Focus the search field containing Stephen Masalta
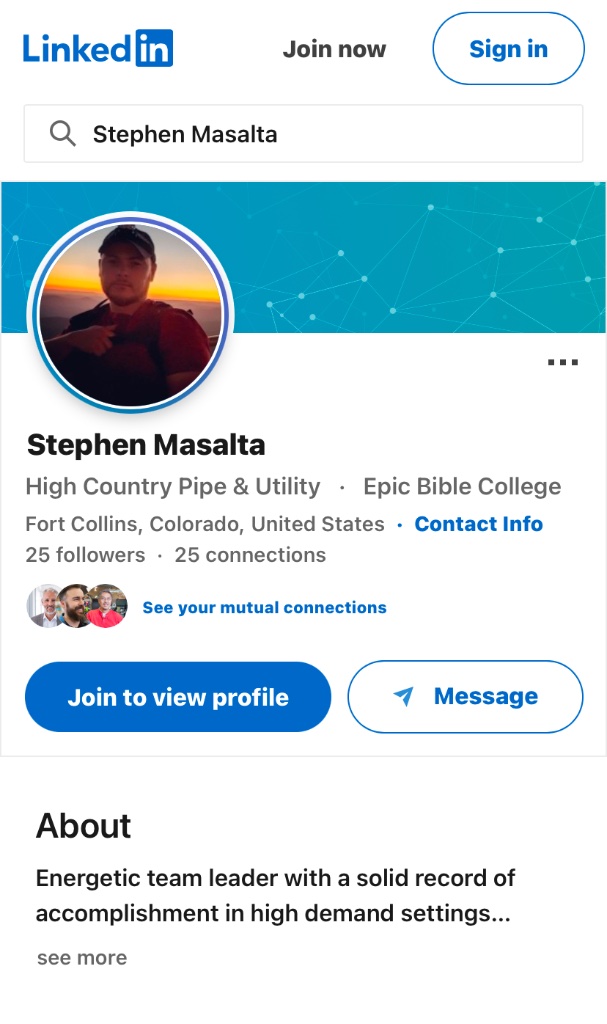607x1024 pixels. point(320,134)
